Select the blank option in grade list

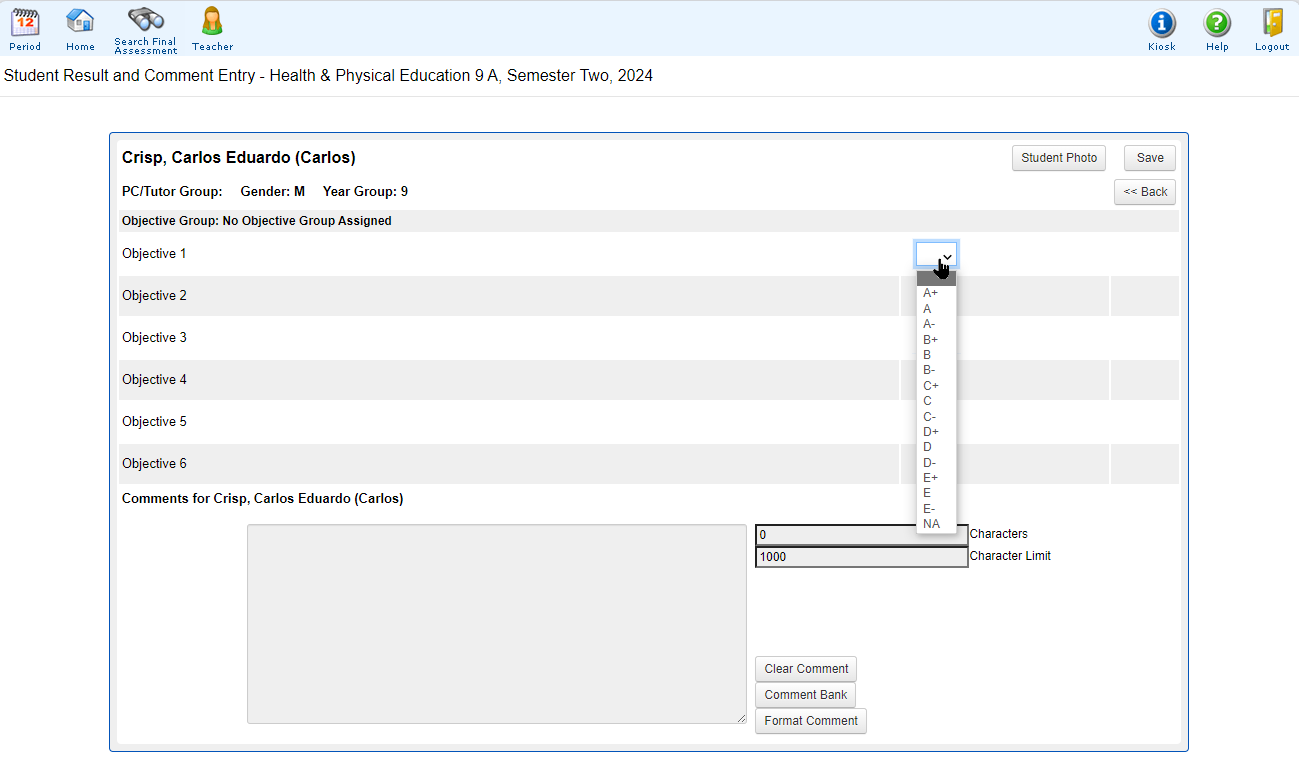[x=936, y=278]
